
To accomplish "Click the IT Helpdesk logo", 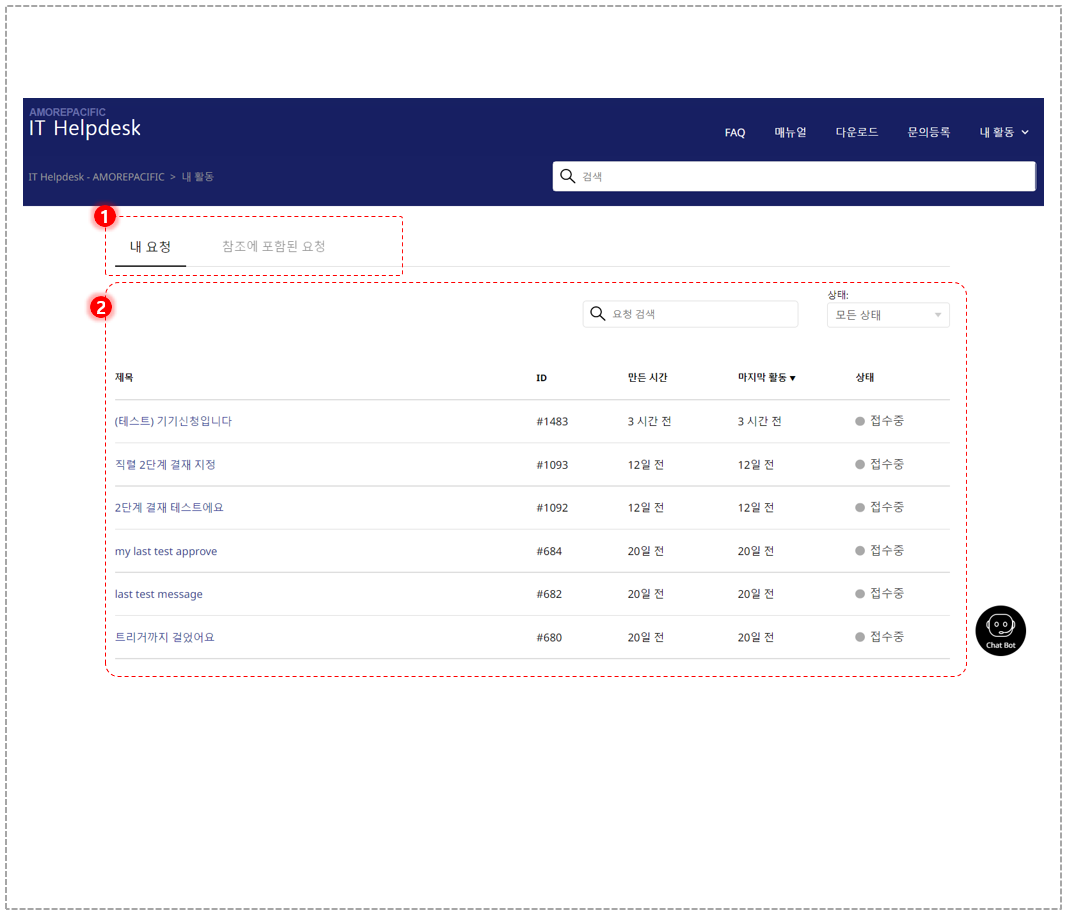I will pos(84,123).
